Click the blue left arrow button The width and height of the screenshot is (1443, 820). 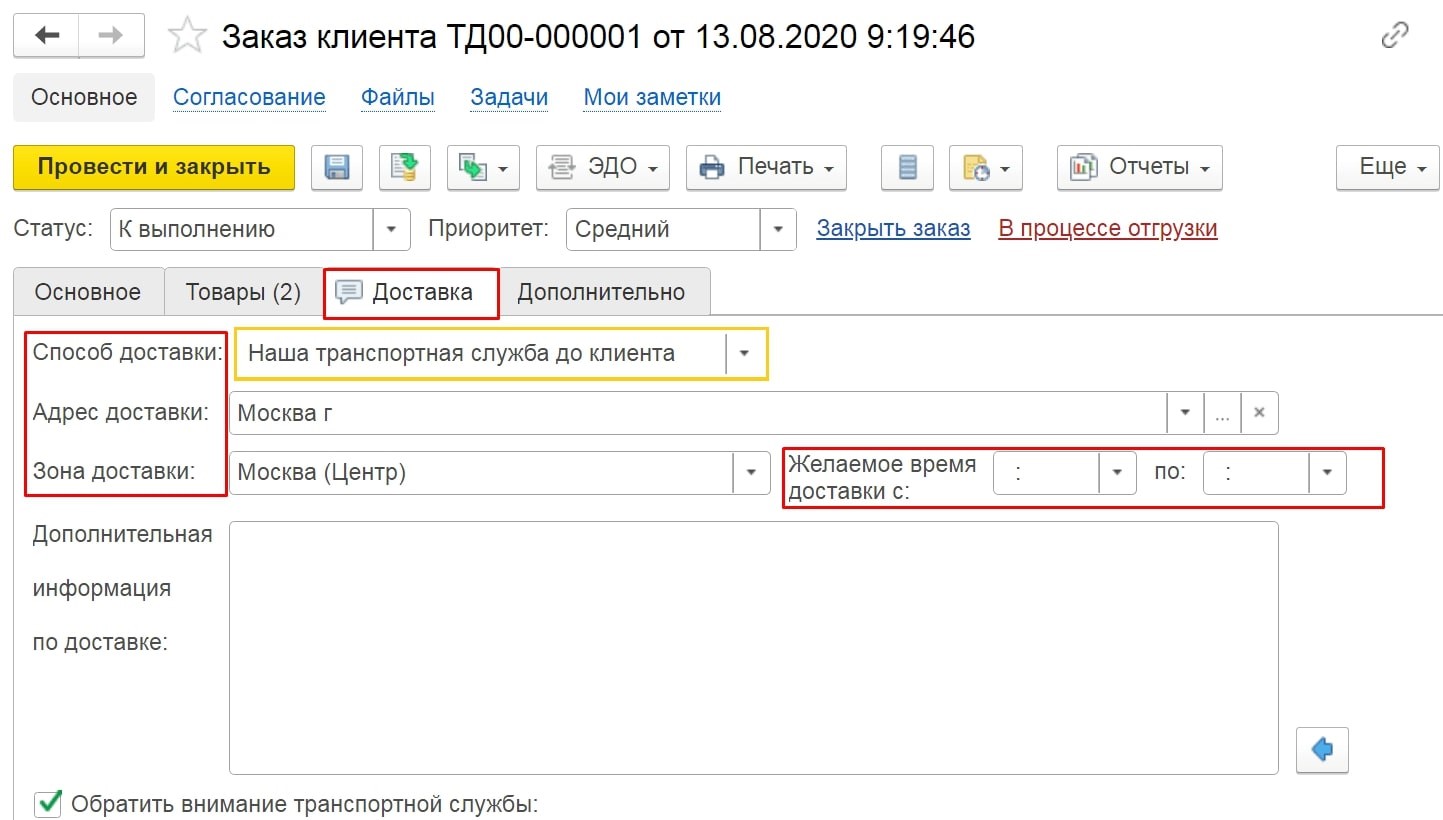[x=1322, y=749]
